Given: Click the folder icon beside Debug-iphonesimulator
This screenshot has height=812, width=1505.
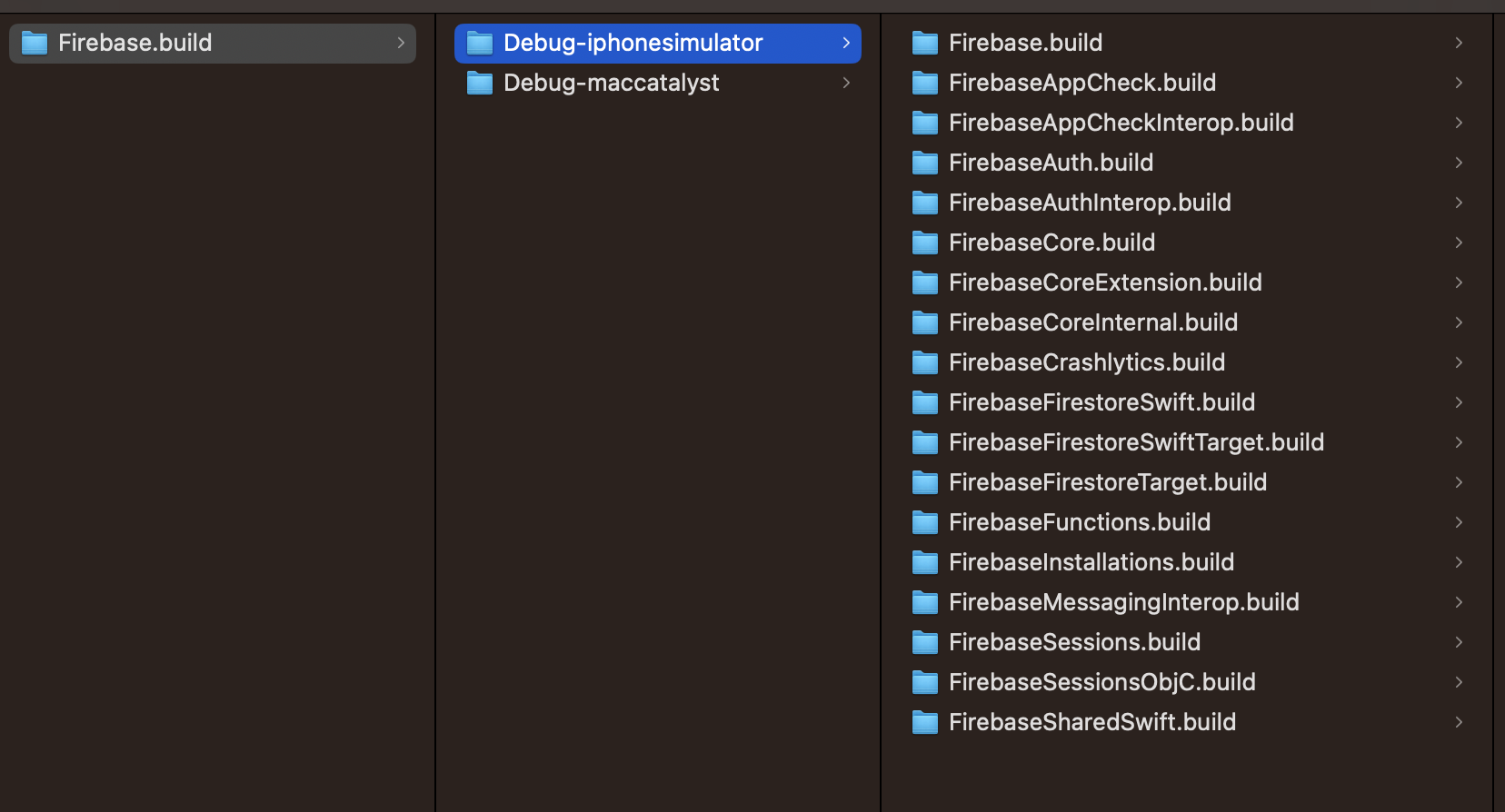Looking at the screenshot, I should [x=479, y=43].
